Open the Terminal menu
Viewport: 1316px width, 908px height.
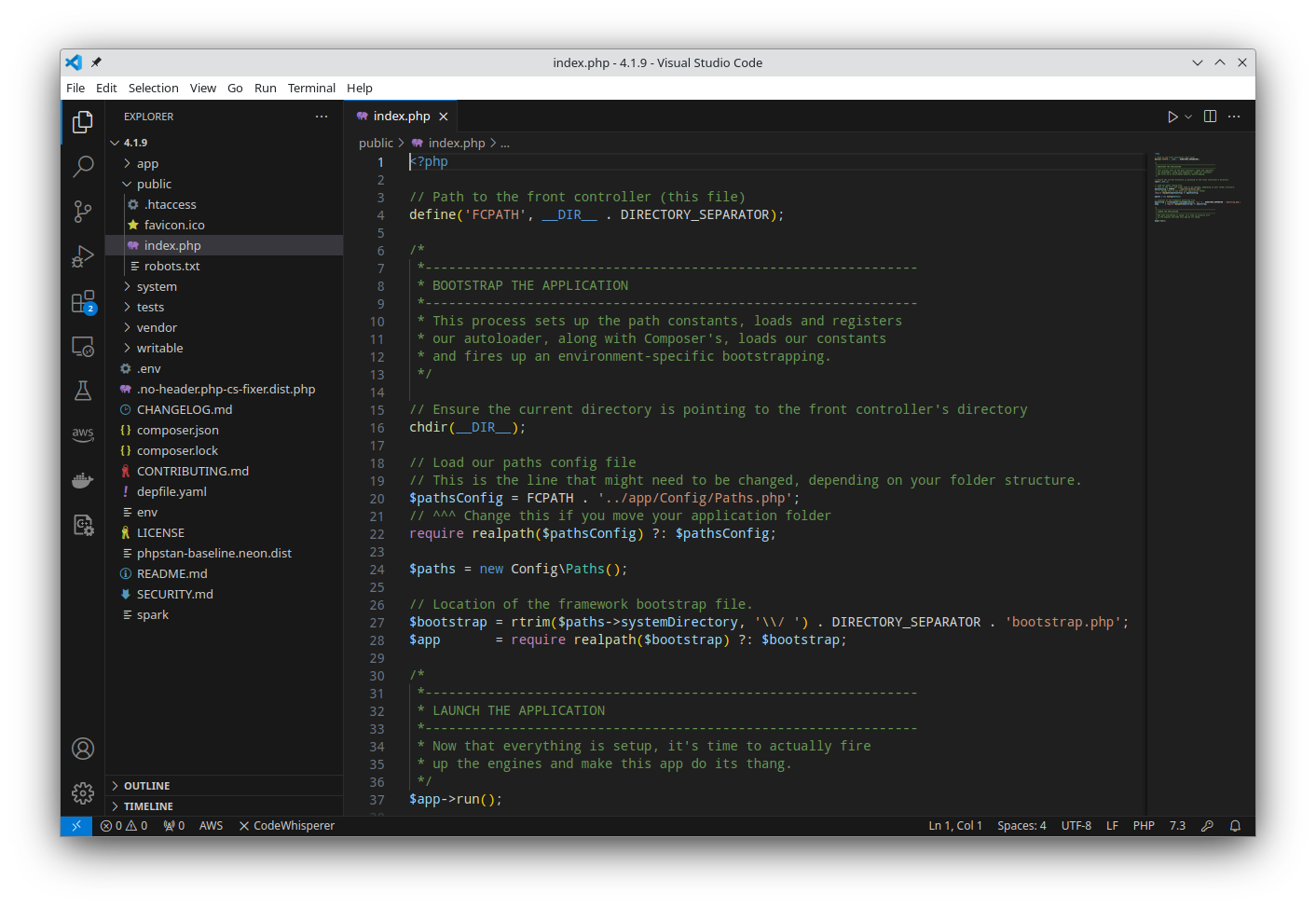pyautogui.click(x=311, y=89)
